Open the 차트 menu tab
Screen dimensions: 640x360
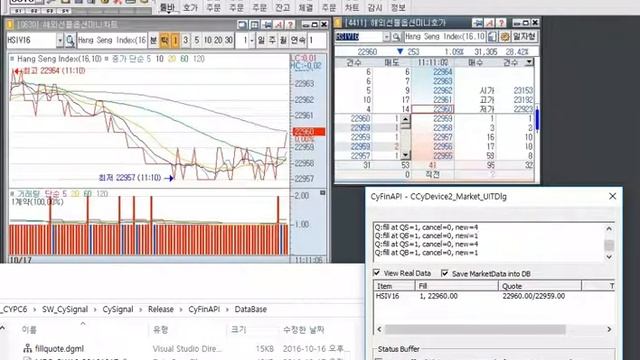(352, 7)
